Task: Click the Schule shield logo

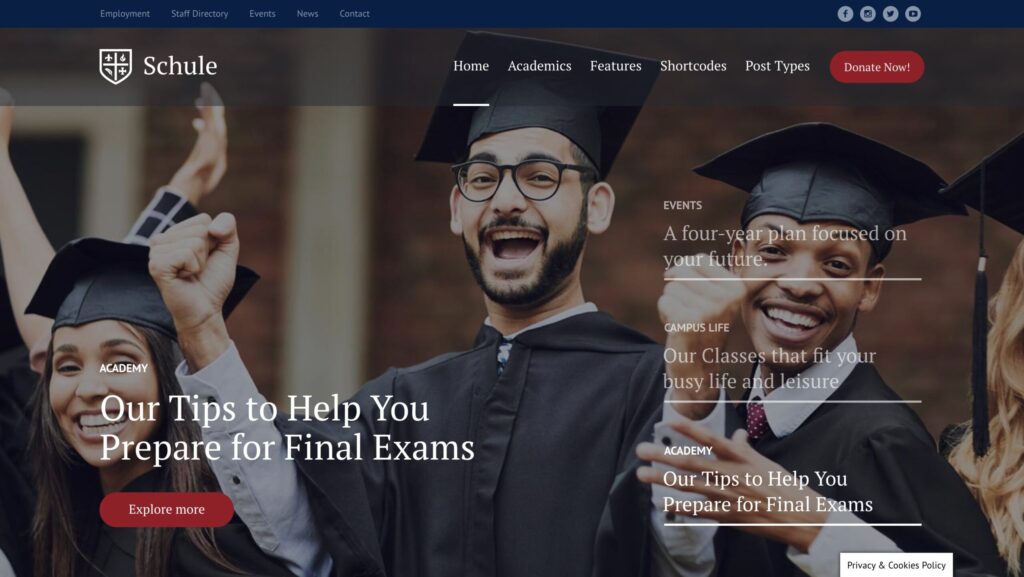Action: coord(116,66)
